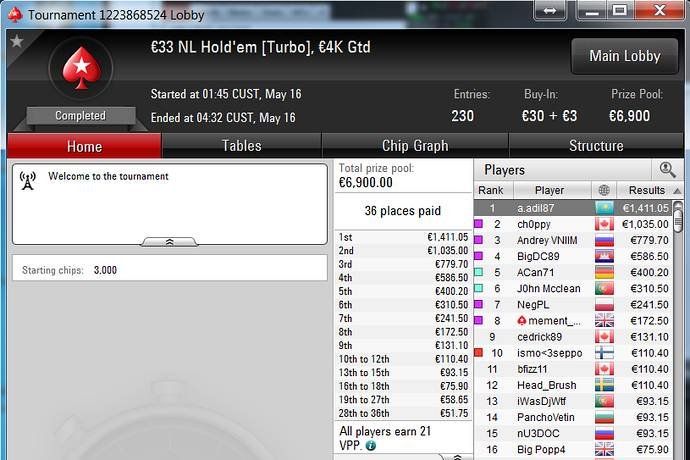Screen dimensions: 690x460
Task: Switch to the Tables tab
Action: pos(242,146)
